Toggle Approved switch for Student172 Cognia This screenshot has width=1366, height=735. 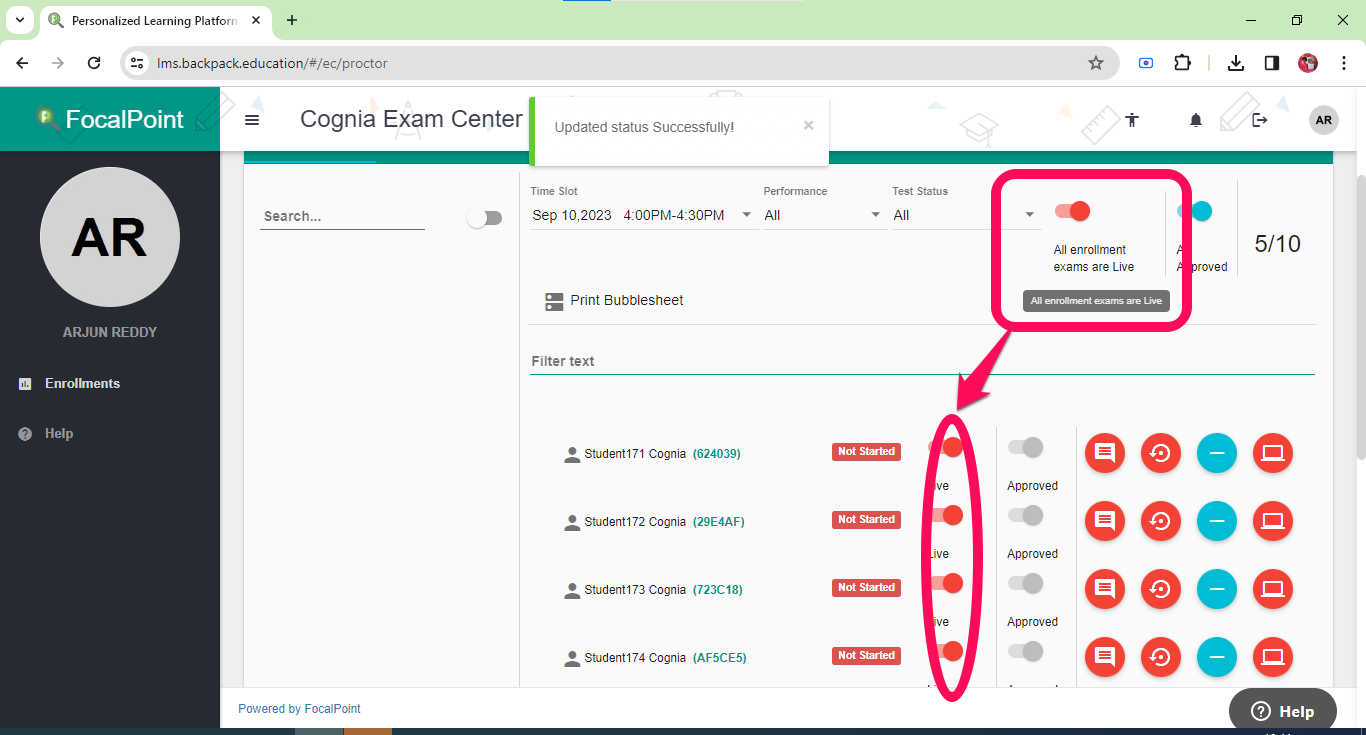click(1025, 515)
